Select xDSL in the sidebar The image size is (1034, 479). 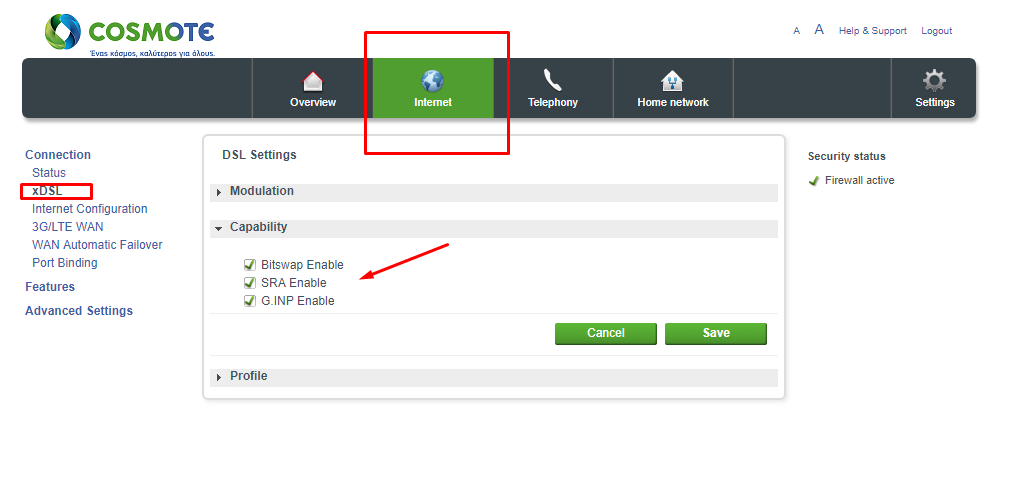click(47, 191)
